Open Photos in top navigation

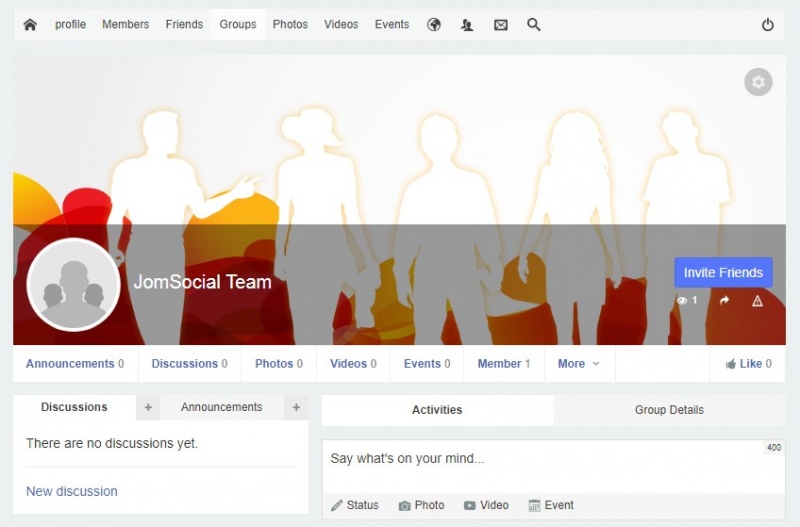[290, 24]
